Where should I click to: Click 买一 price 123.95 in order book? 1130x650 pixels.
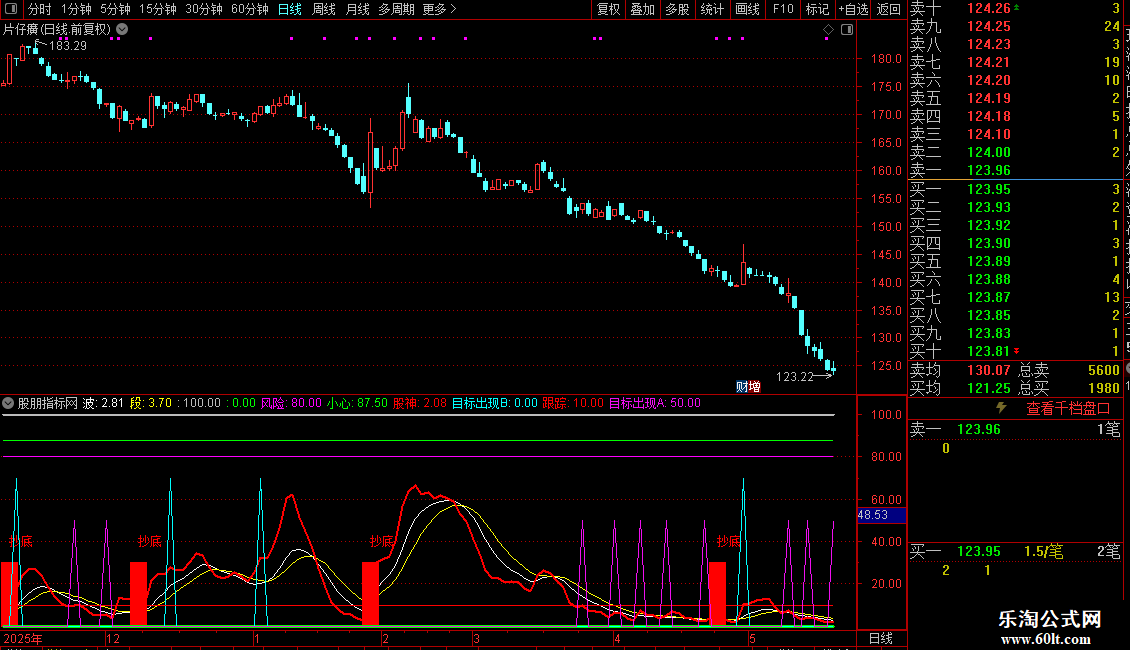989,189
